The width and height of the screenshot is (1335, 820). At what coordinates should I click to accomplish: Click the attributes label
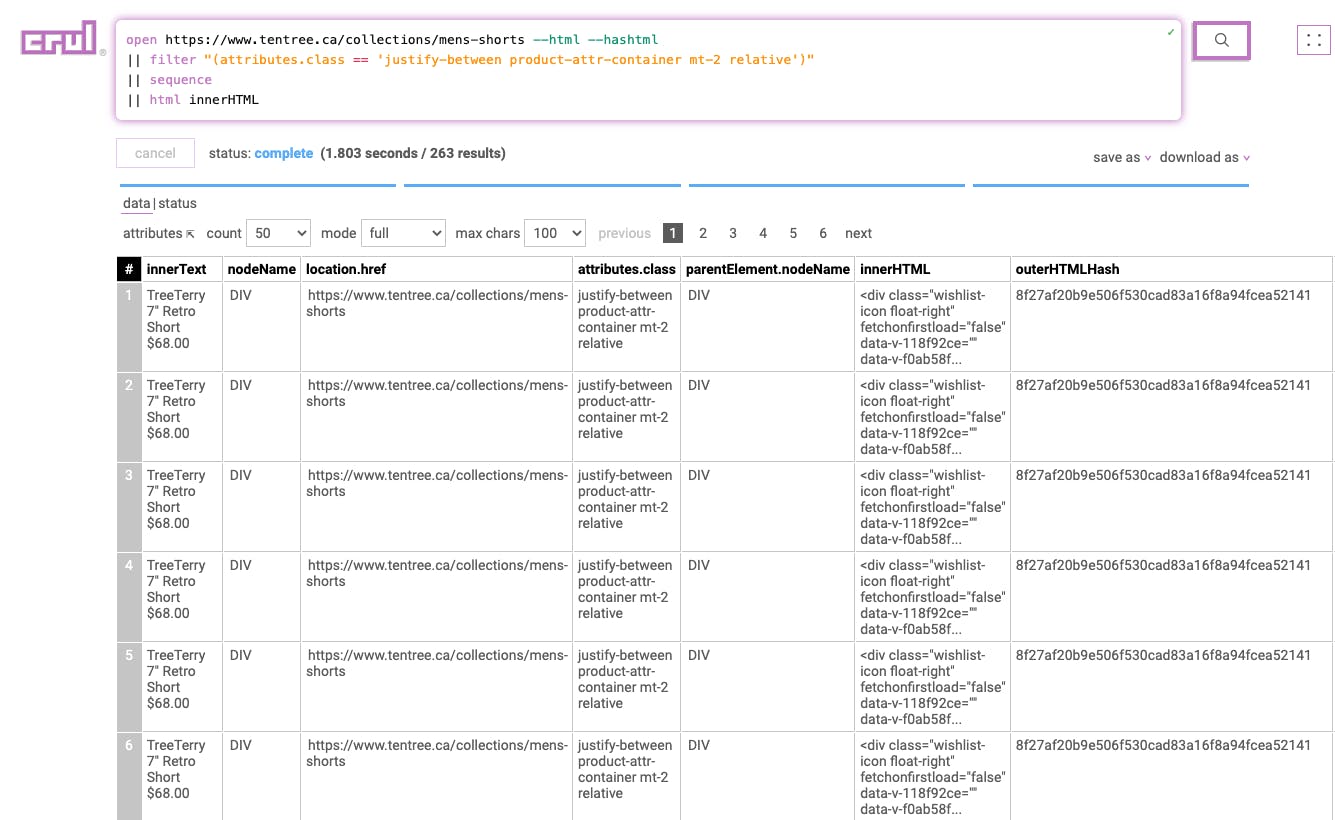[153, 233]
